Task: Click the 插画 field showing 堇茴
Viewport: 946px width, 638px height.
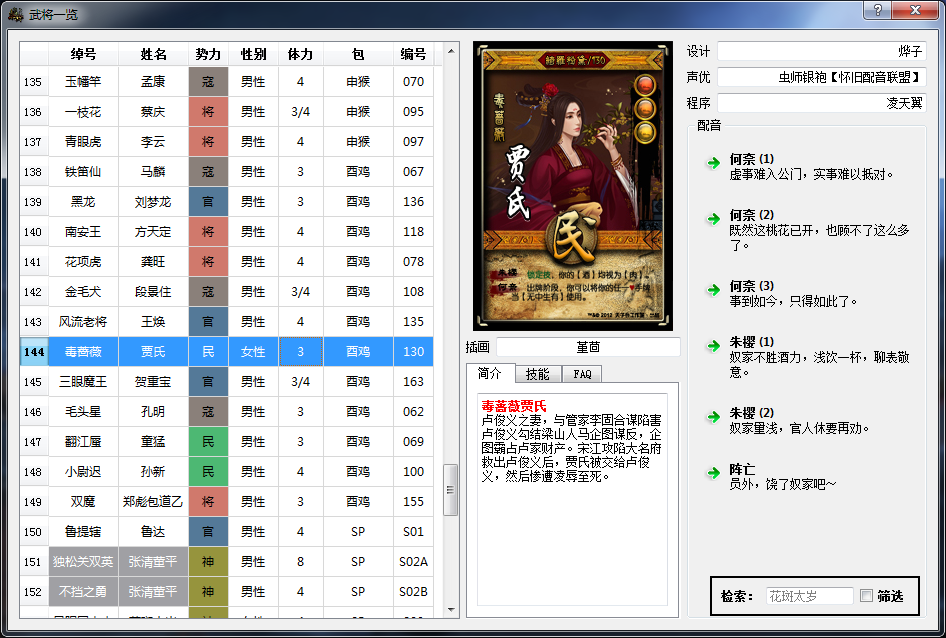Action: 588,347
